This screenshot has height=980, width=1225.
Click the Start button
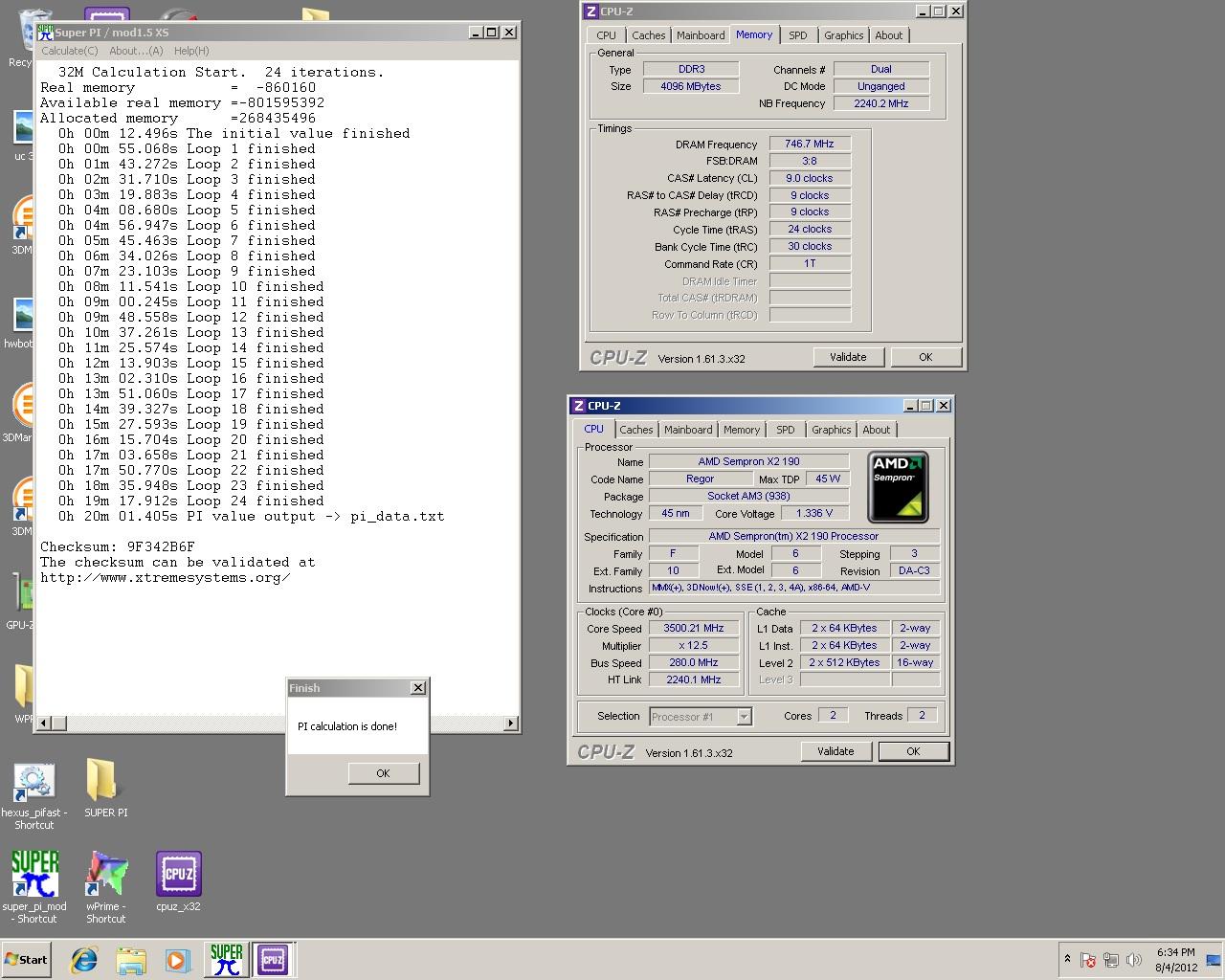point(26,960)
